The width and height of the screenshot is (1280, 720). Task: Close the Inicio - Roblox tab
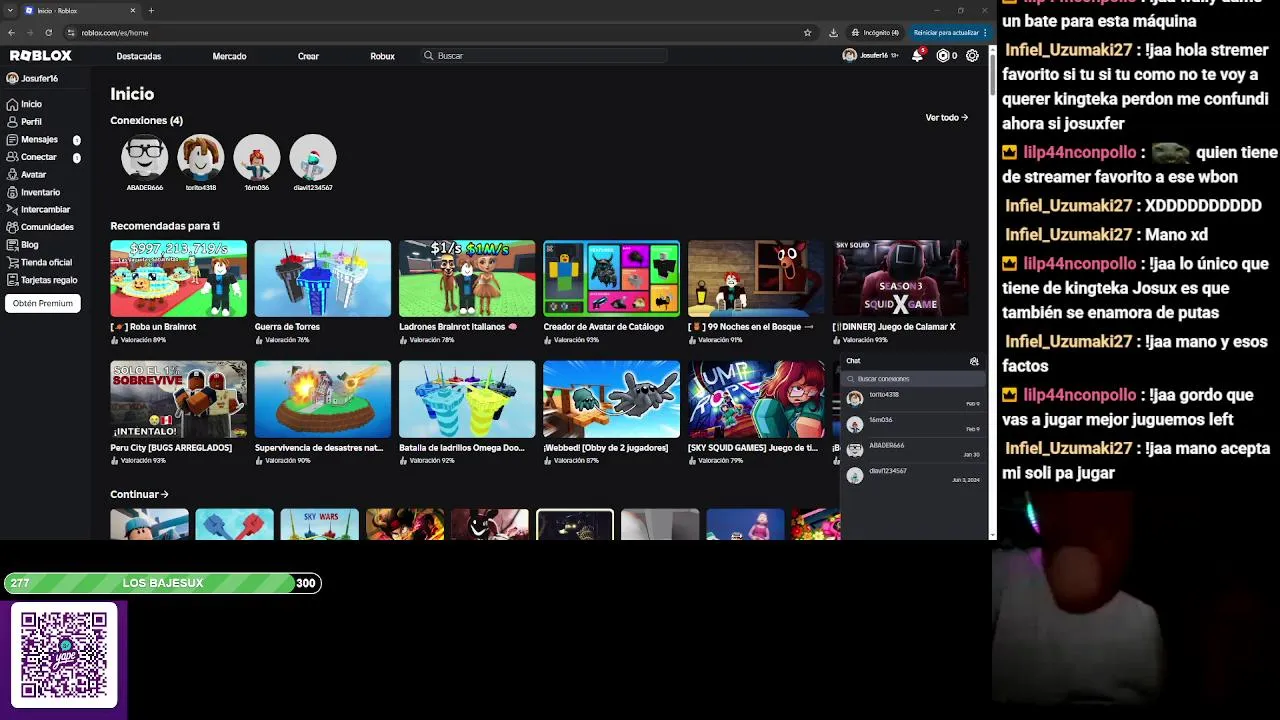(133, 10)
